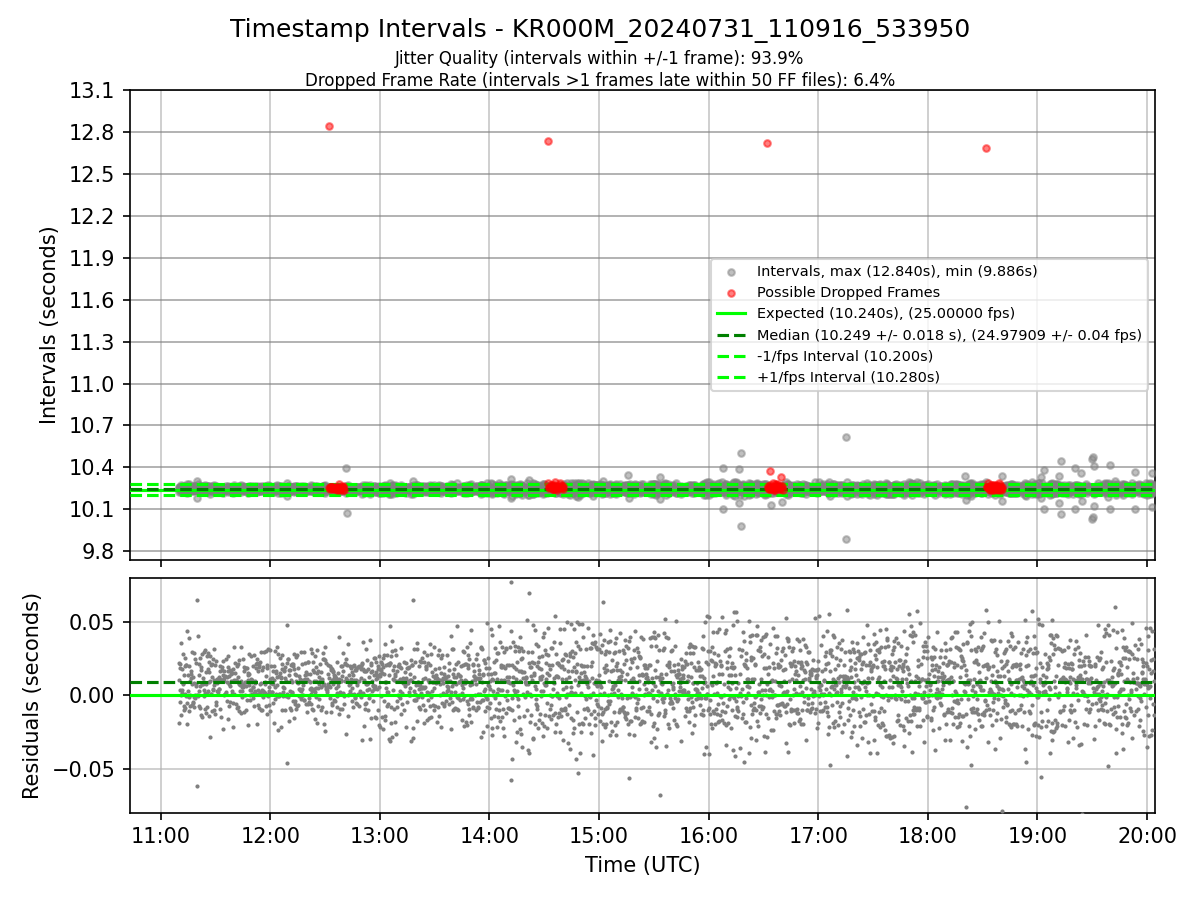Screen dimensions: 1200x900
Task: Click legend entry starting 'Median (10.249 +/- 0.018 s)'
Action: point(949,335)
